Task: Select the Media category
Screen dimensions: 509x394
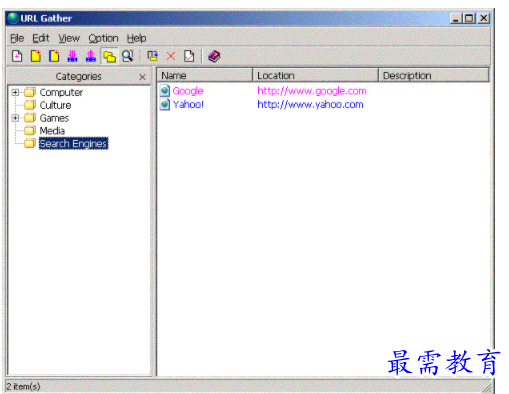Action: [x=52, y=131]
